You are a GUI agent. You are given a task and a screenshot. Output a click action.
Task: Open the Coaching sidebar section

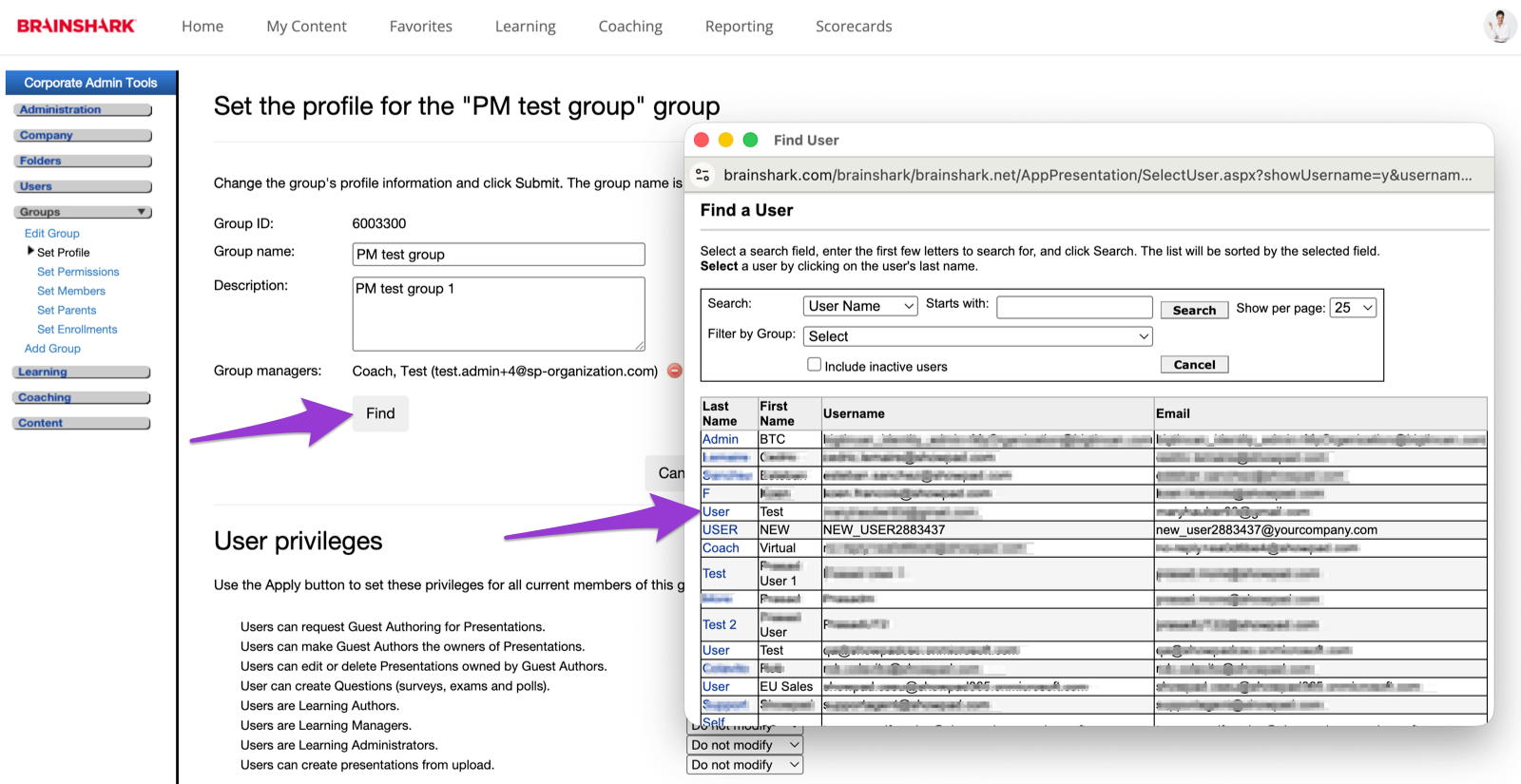[x=82, y=398]
